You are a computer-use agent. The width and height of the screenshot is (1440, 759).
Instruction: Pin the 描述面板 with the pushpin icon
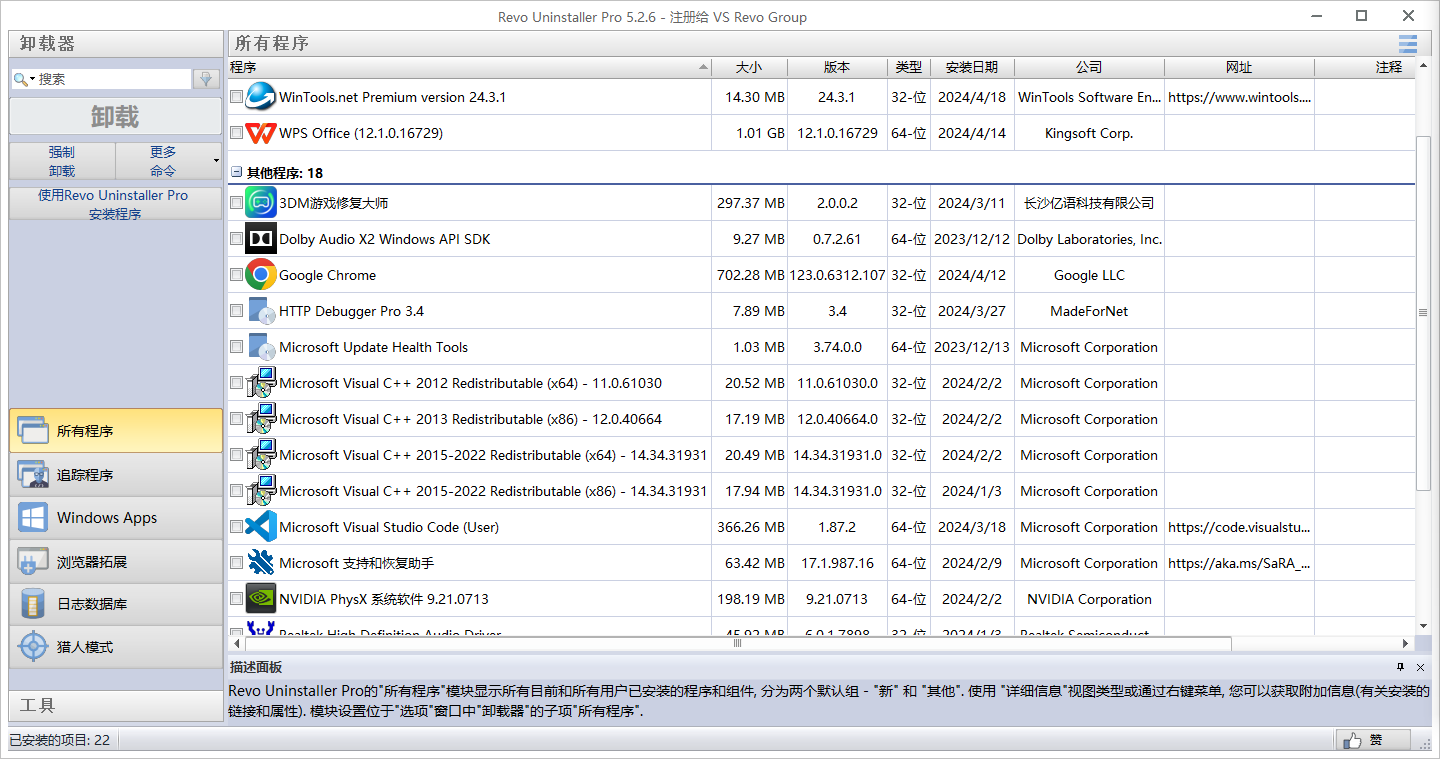coord(1401,667)
